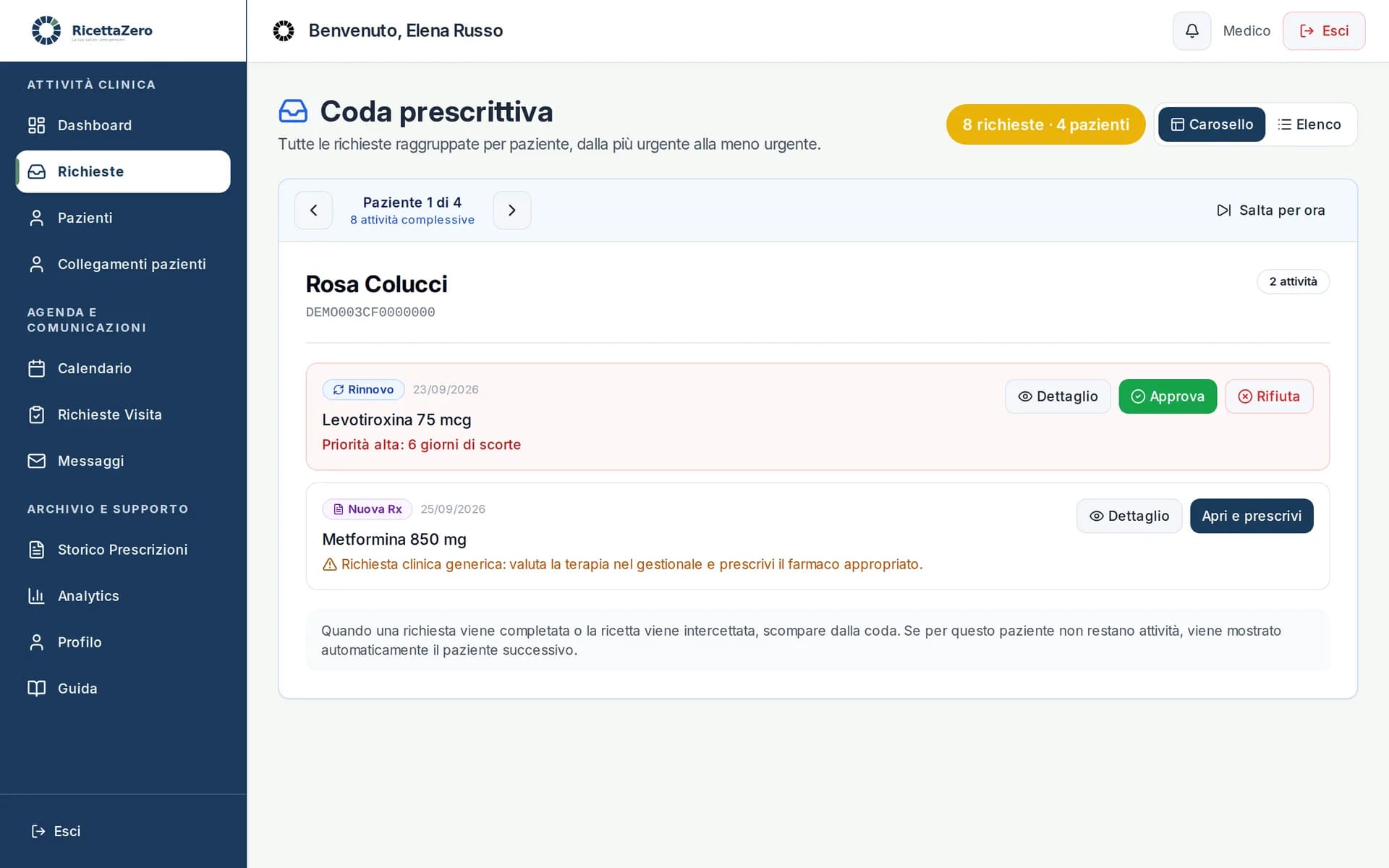Click the Coda prescrittiva inbox icon

293,111
